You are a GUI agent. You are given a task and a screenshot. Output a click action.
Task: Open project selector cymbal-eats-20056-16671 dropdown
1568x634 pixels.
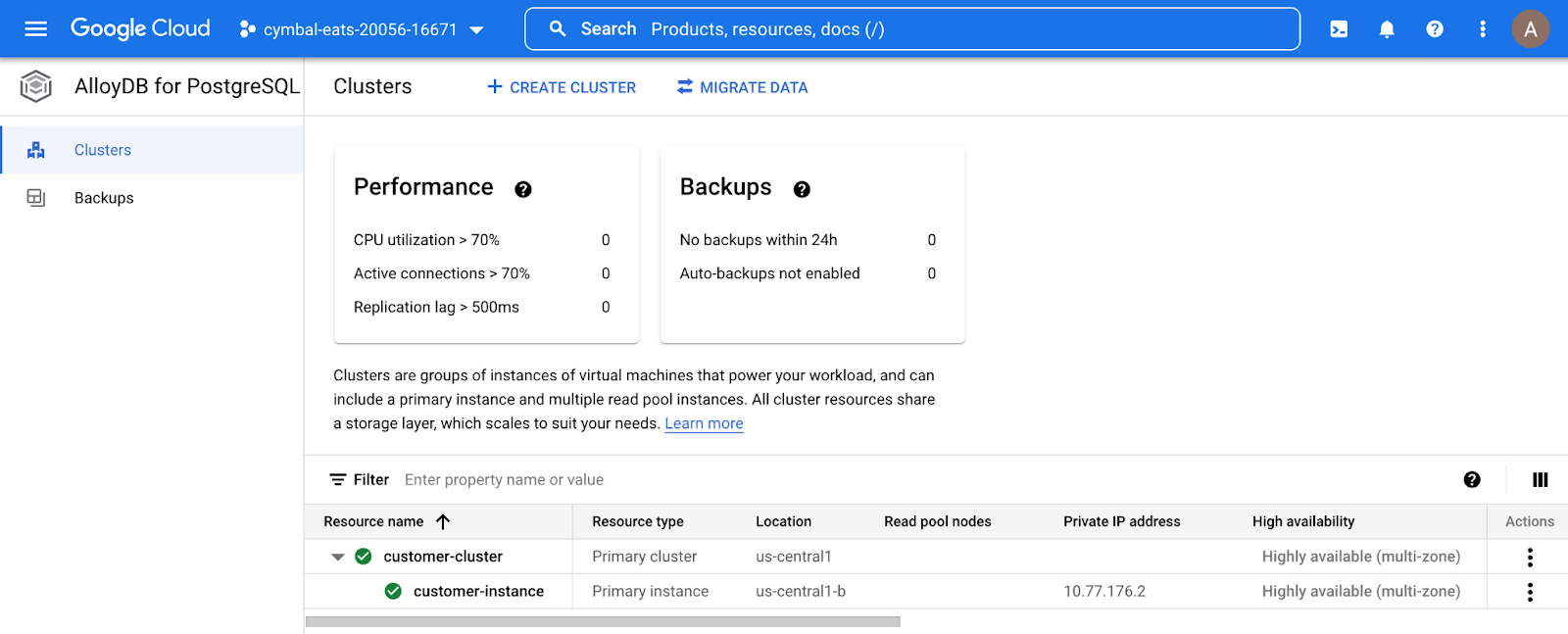click(362, 29)
